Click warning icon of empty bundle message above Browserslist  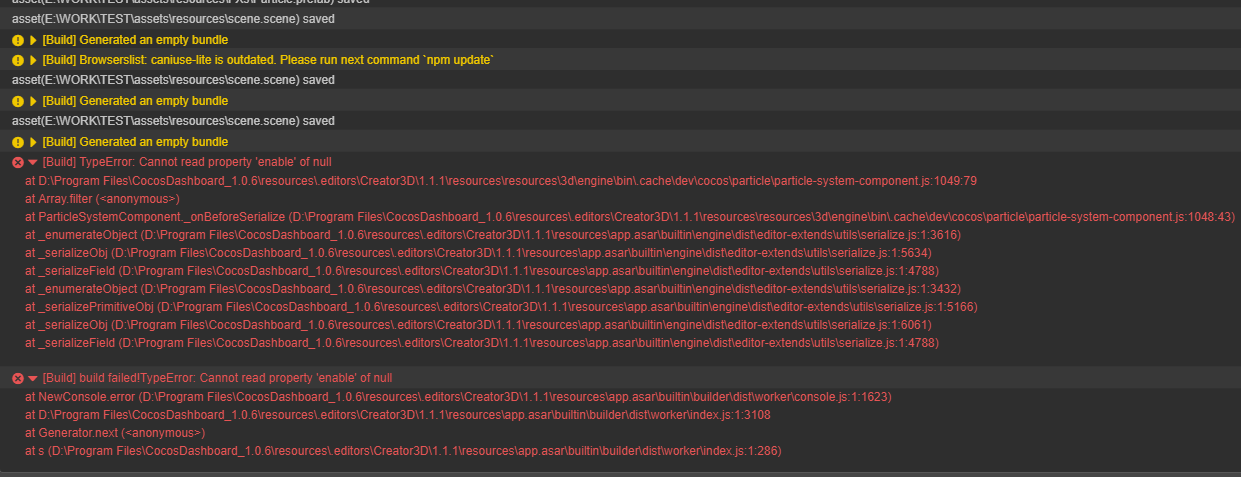point(18,40)
